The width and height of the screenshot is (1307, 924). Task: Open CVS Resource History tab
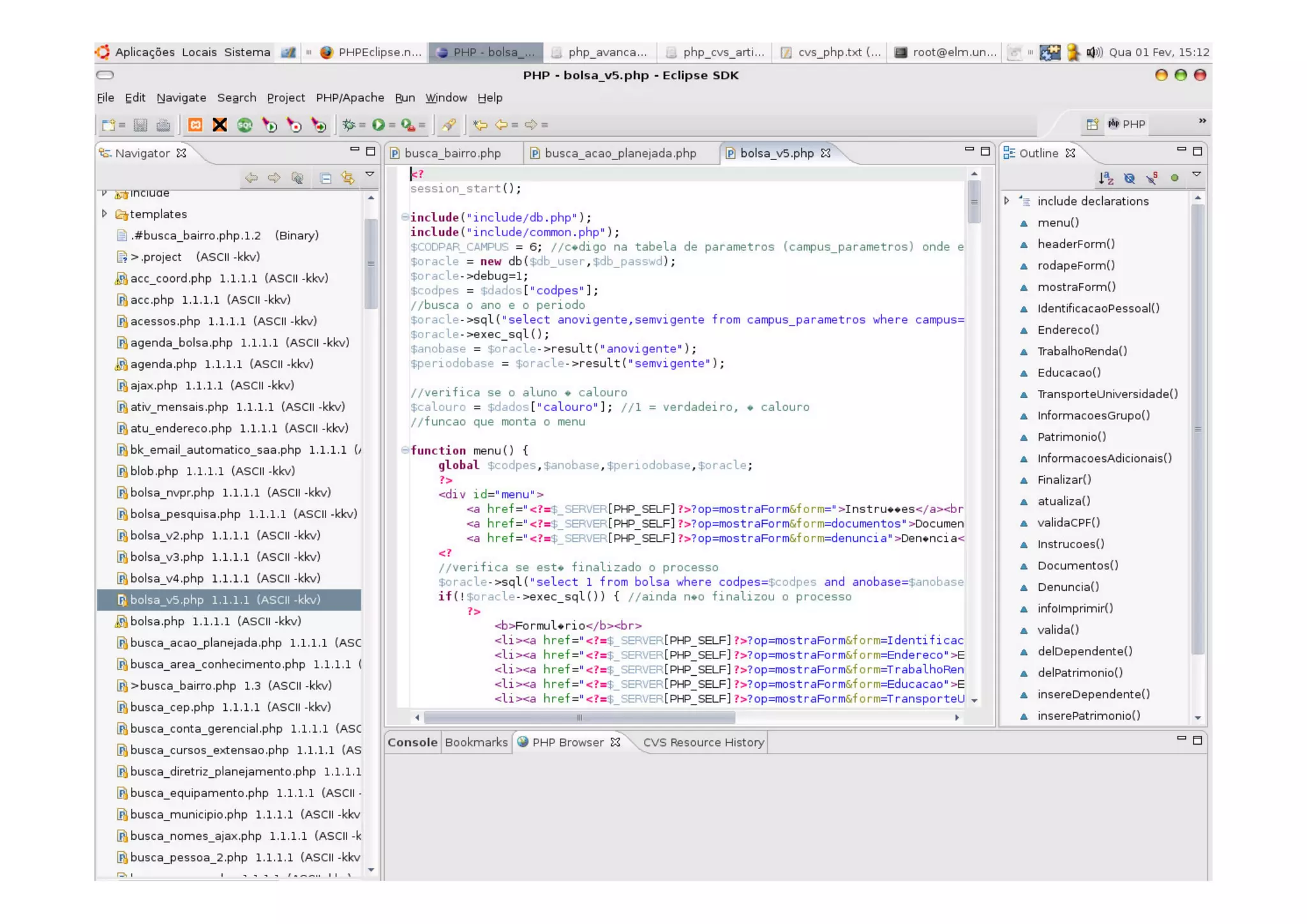click(703, 742)
